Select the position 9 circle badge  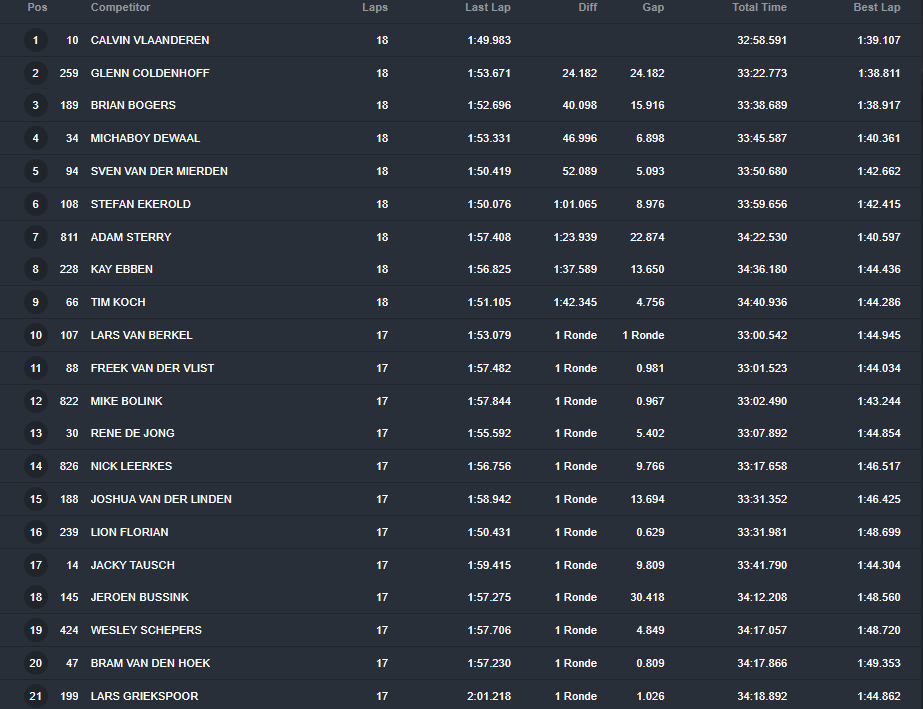pyautogui.click(x=36, y=303)
